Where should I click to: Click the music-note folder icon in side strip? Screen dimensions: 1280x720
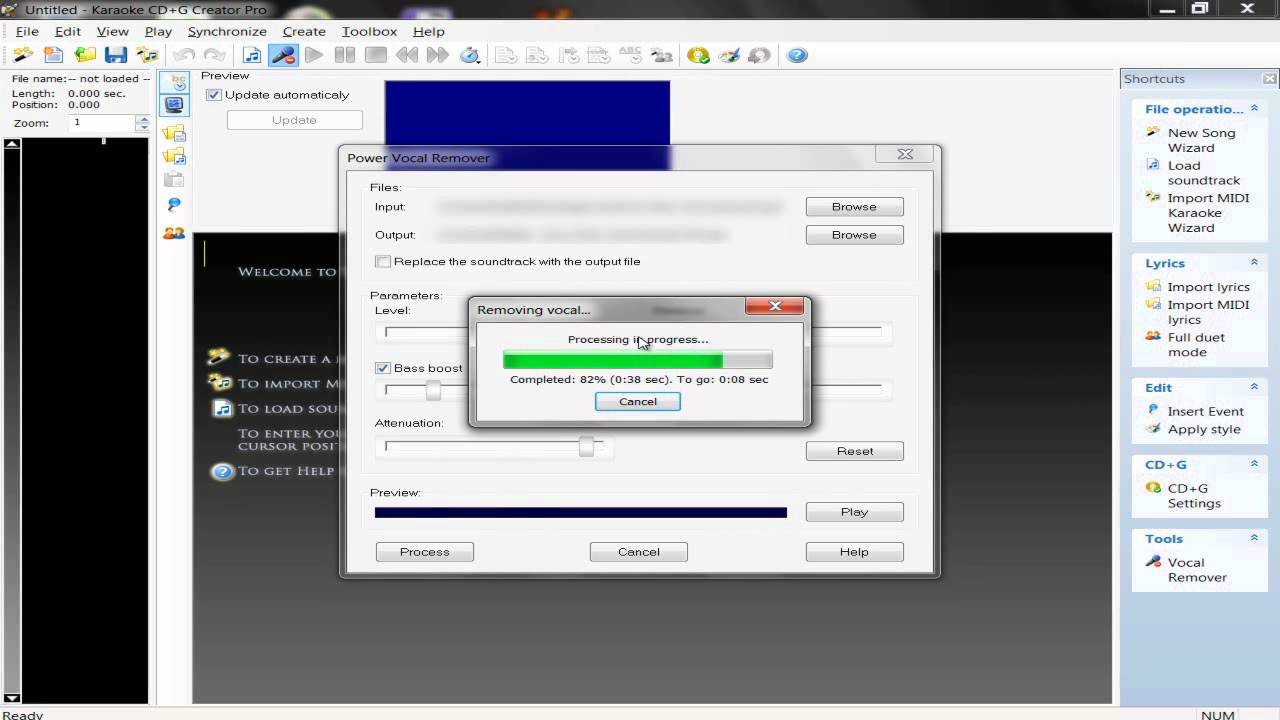click(174, 156)
